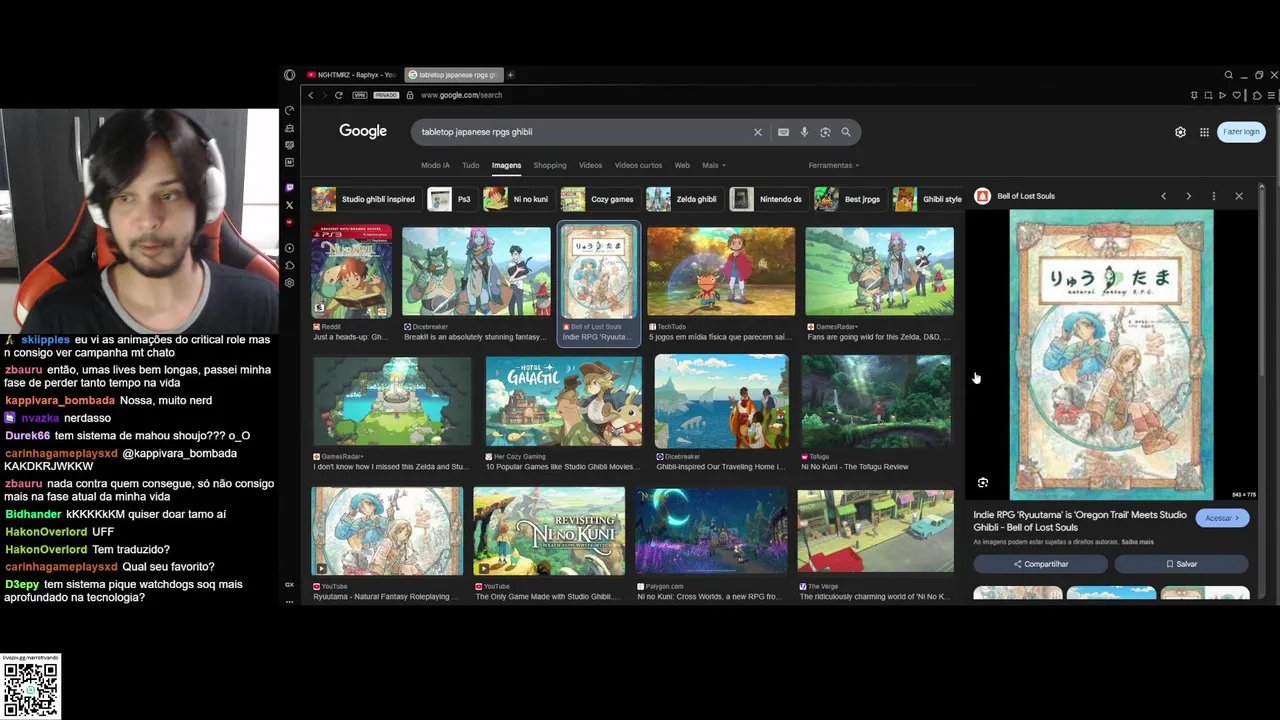The image size is (1280, 720).
Task: Select Zelda ghibli filter chip
Action: click(x=683, y=199)
